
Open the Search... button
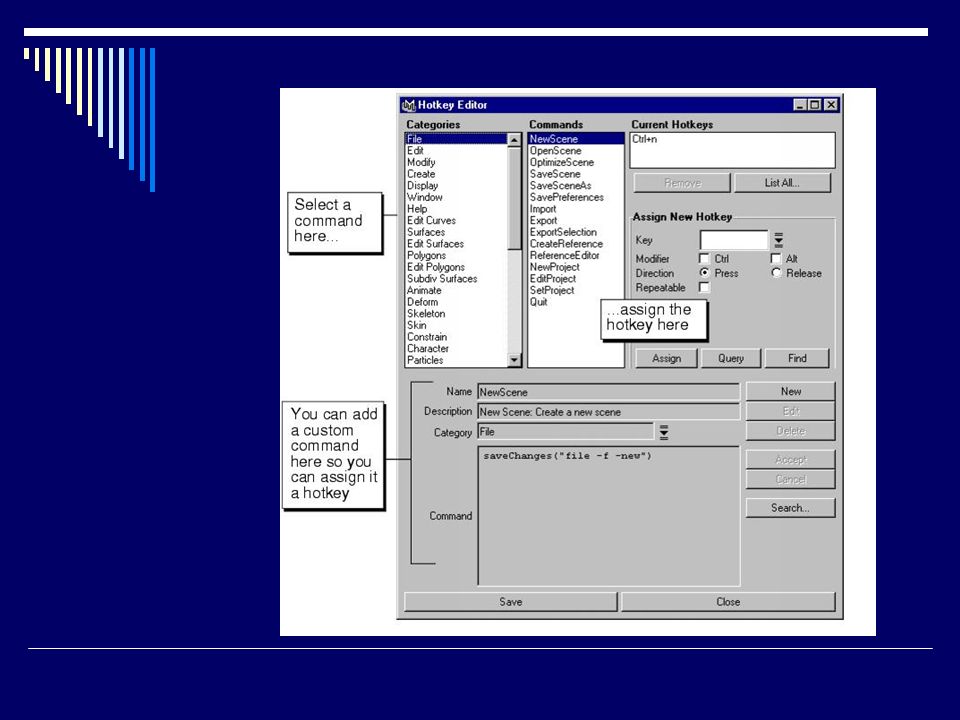[790, 508]
